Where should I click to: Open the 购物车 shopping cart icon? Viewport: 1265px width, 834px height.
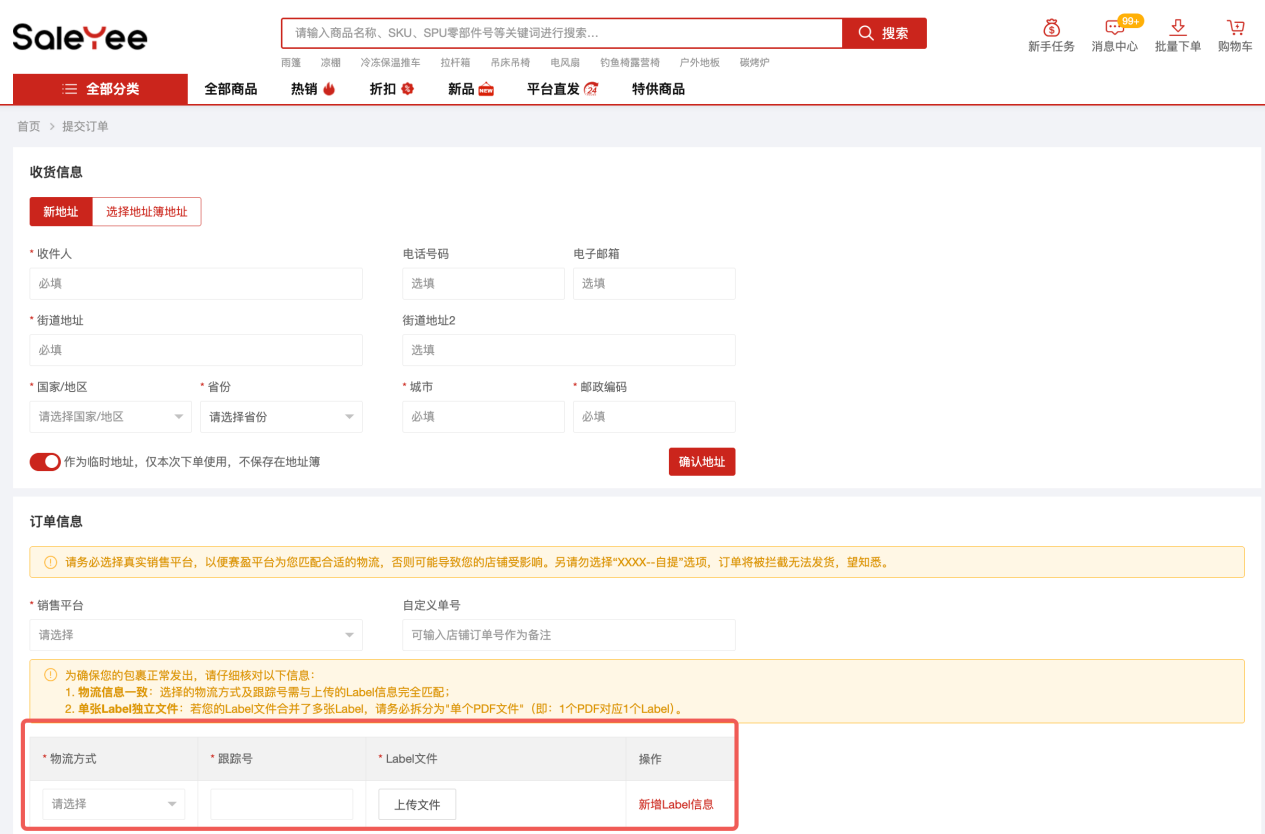click(x=1235, y=28)
